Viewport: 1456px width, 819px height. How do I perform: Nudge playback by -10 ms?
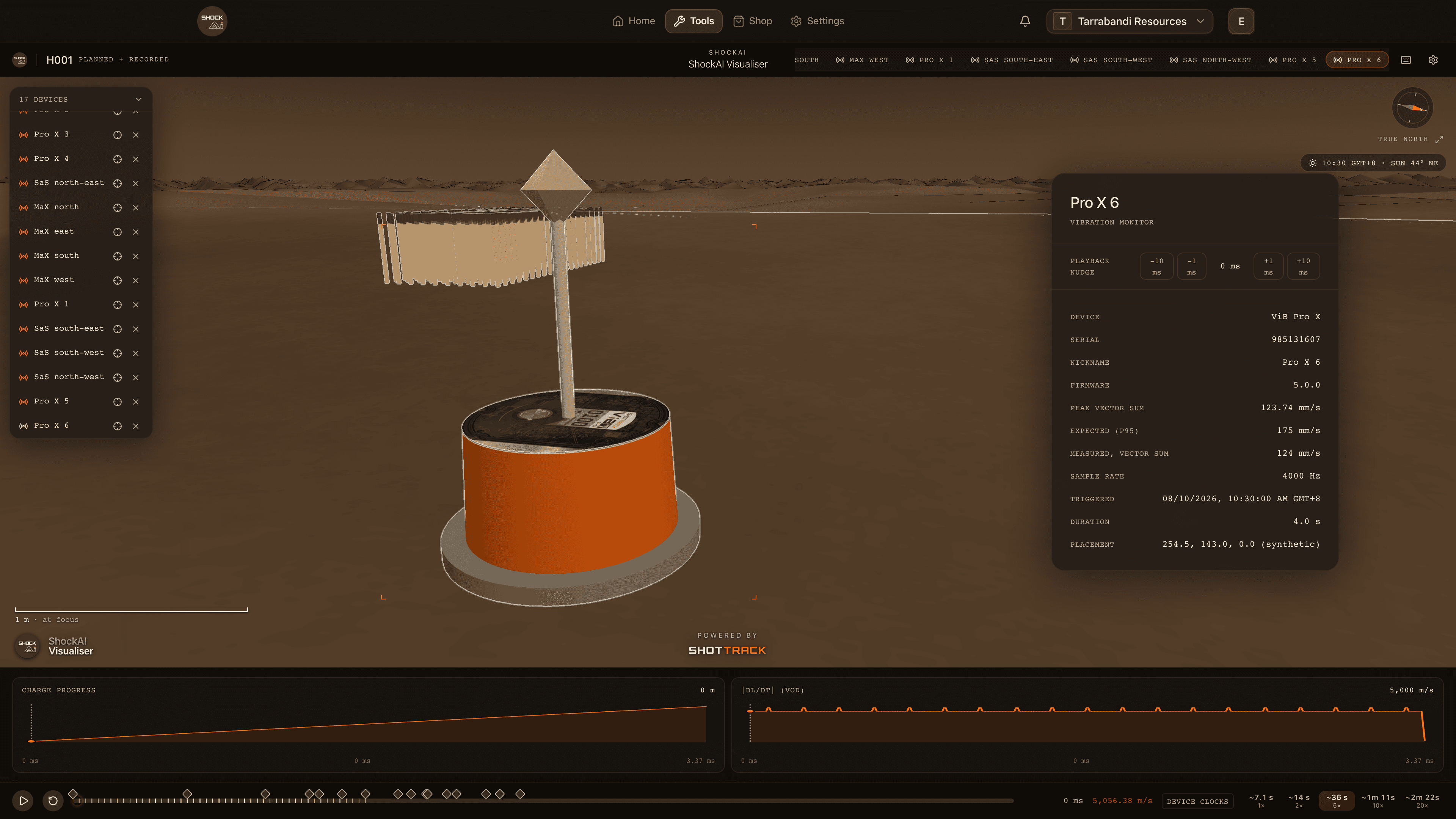1156,266
